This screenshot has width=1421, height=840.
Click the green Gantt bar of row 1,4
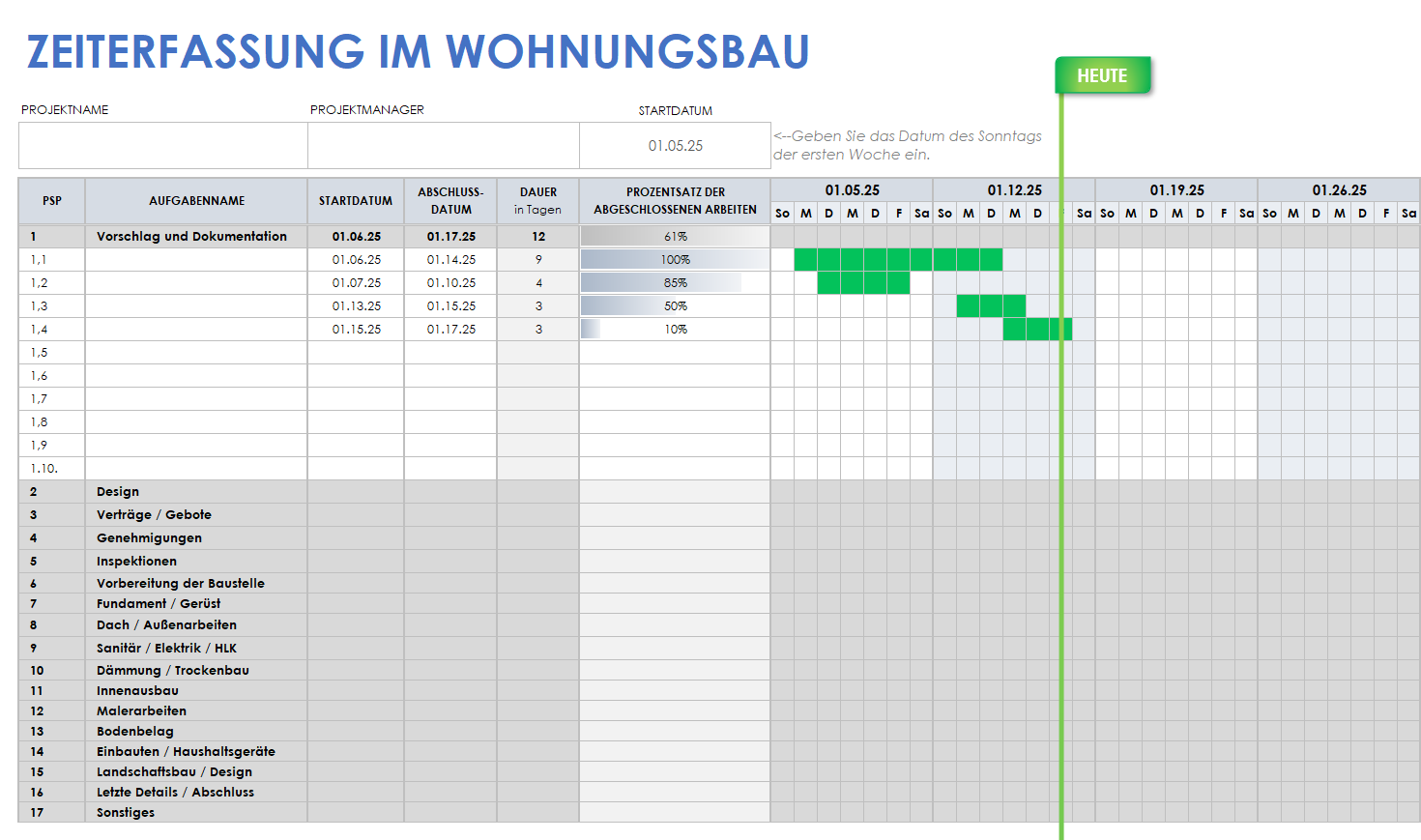tap(1037, 330)
